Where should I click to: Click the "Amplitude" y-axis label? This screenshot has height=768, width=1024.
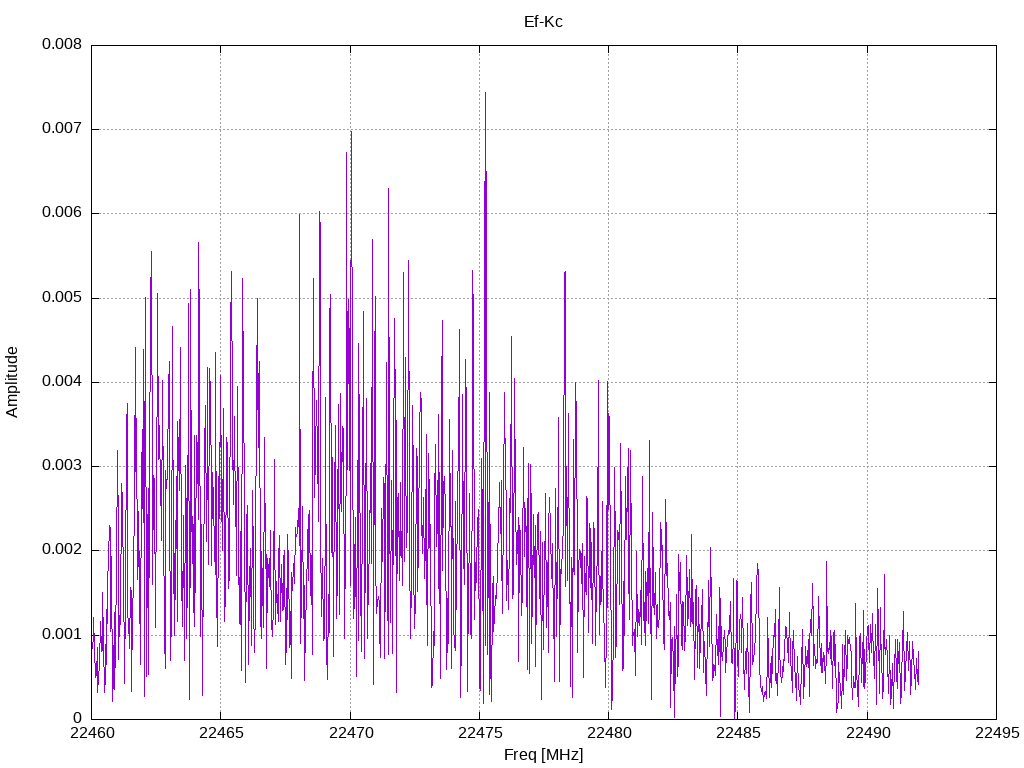[12, 382]
